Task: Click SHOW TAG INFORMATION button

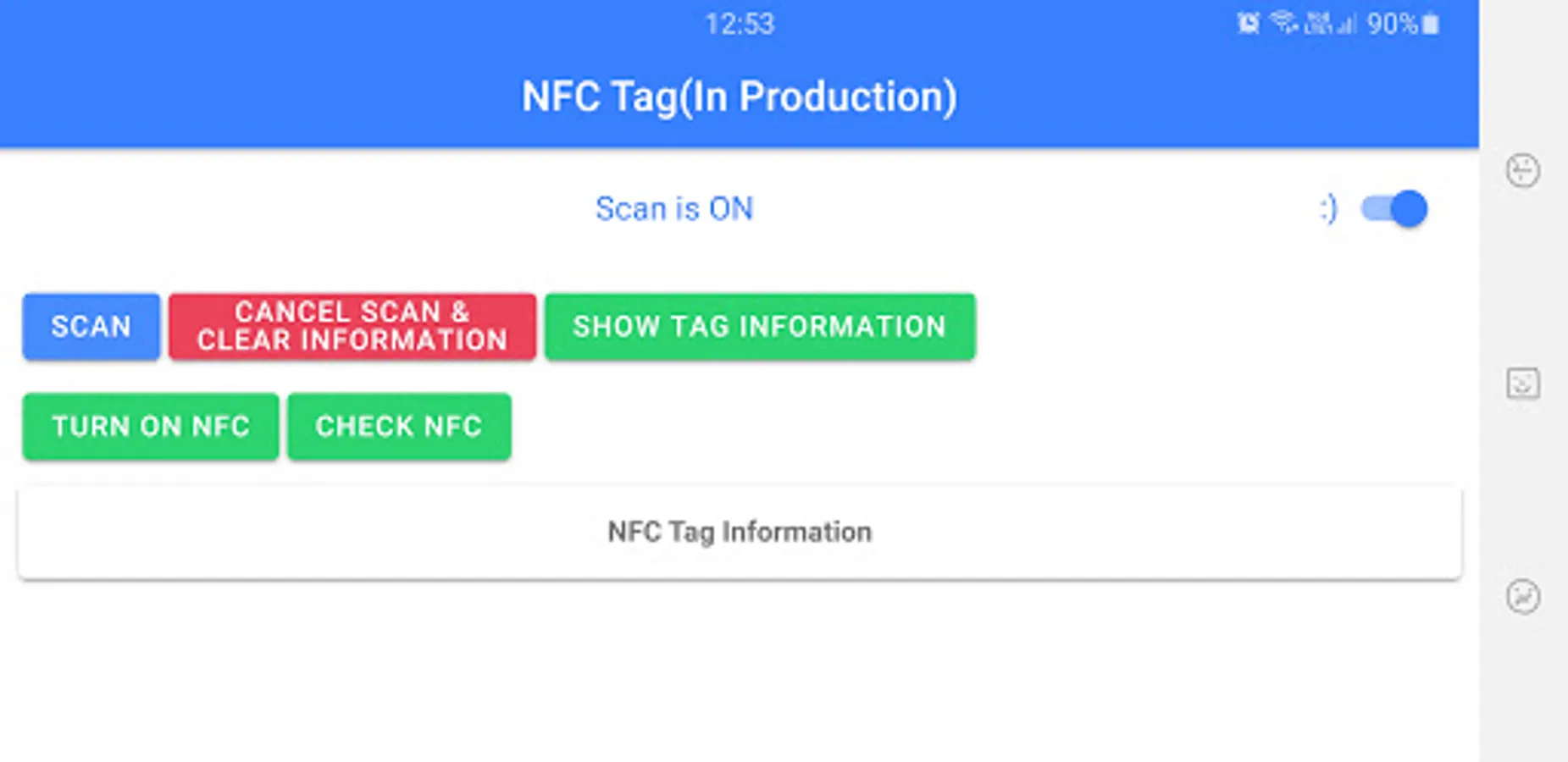Action: pyautogui.click(x=759, y=327)
